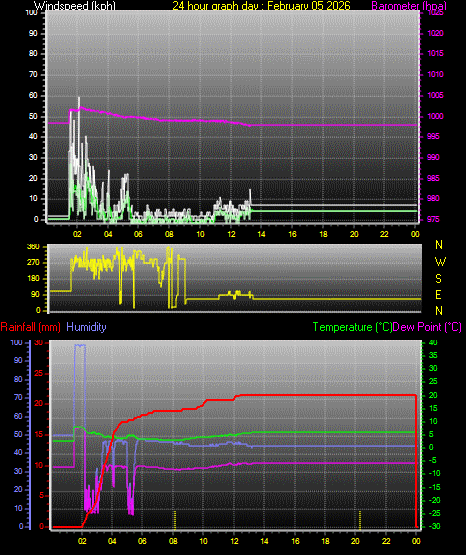Click hour "12" under the rainfall chart
This screenshot has width=466, height=555.
click(x=234, y=541)
